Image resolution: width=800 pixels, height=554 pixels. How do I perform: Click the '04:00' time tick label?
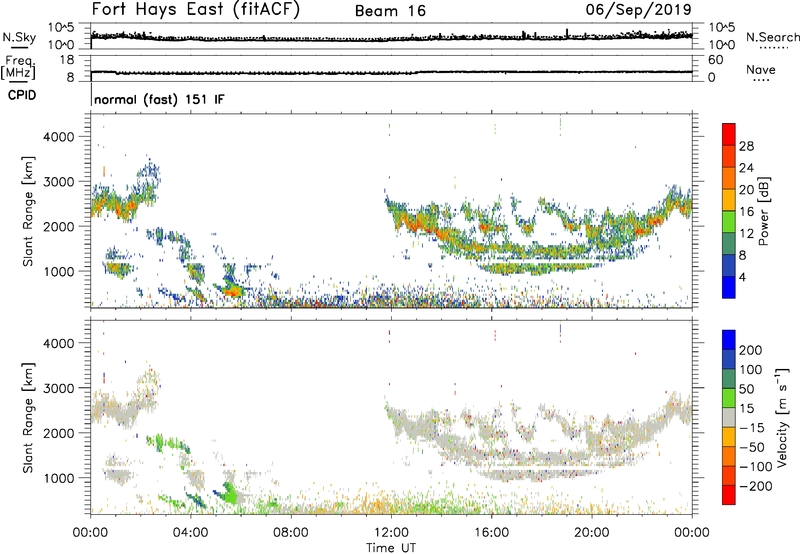point(191,533)
